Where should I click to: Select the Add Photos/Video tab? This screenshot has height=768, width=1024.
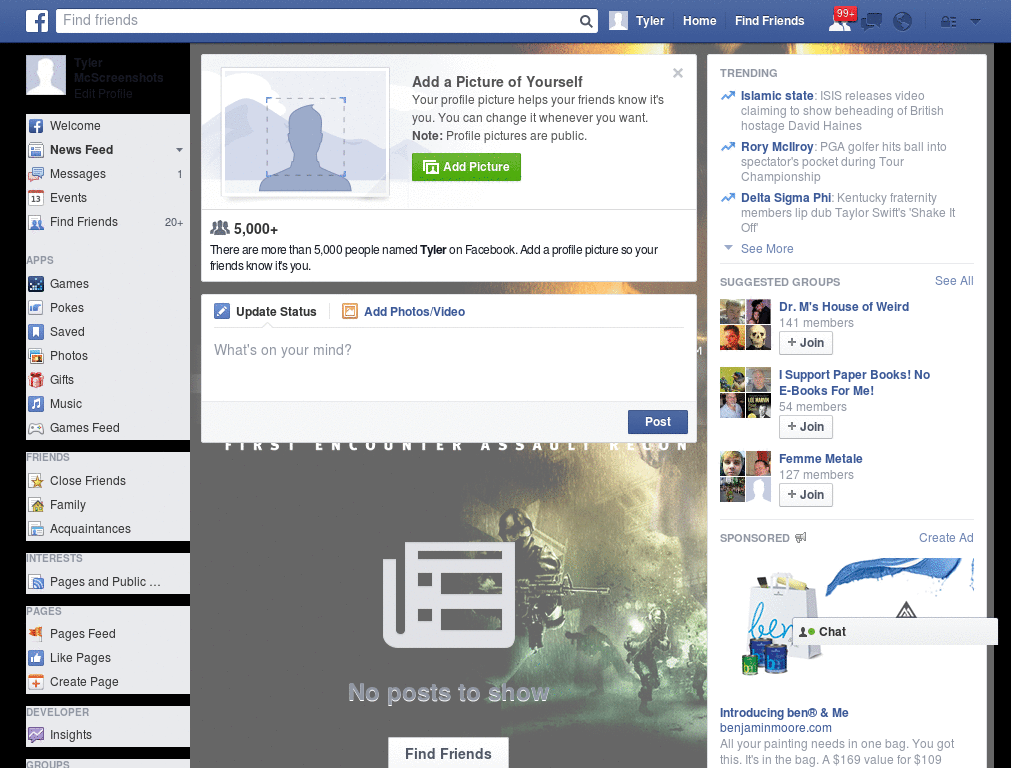pyautogui.click(x=404, y=312)
